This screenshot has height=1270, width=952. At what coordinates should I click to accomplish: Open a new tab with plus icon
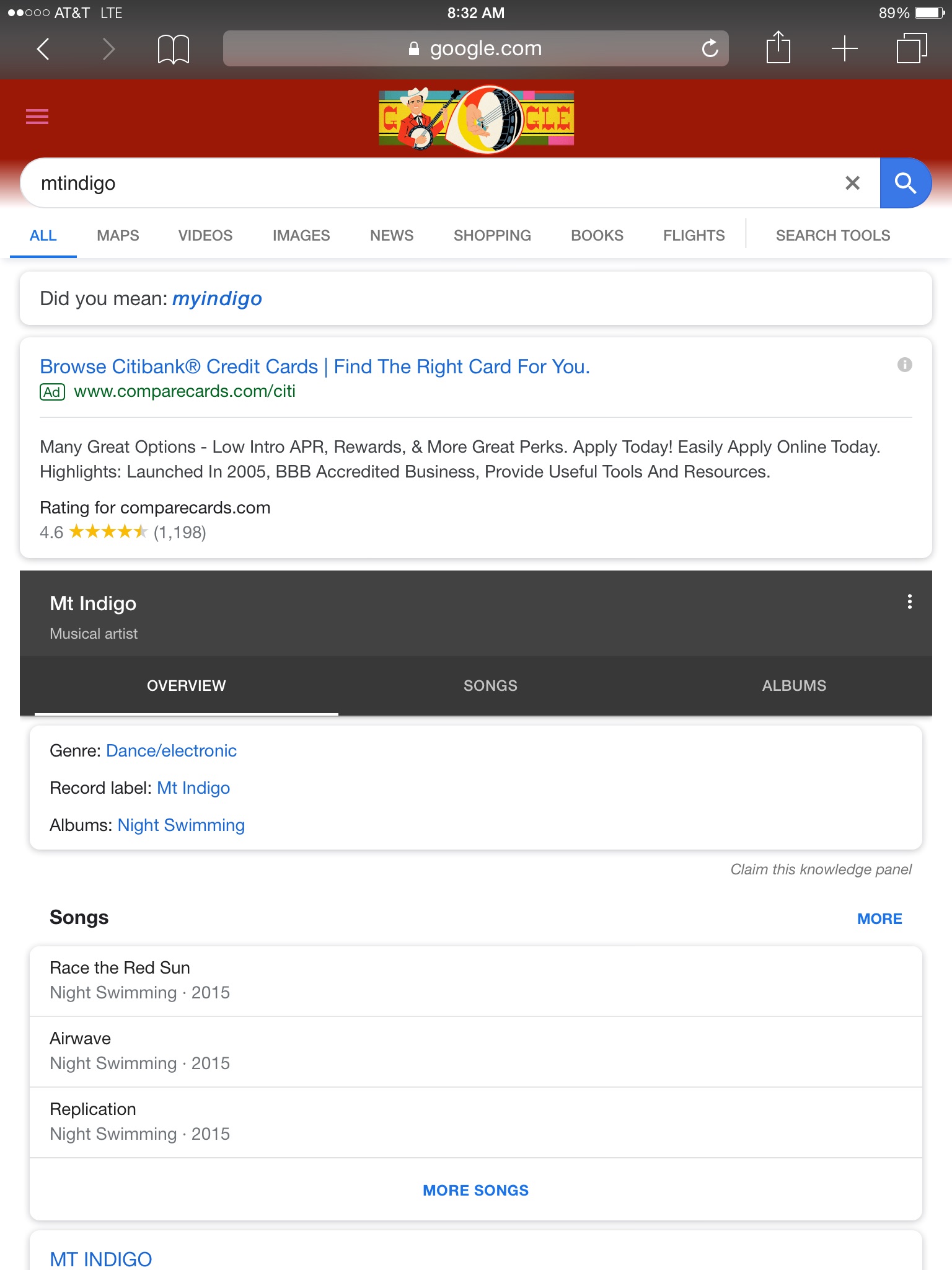click(844, 48)
